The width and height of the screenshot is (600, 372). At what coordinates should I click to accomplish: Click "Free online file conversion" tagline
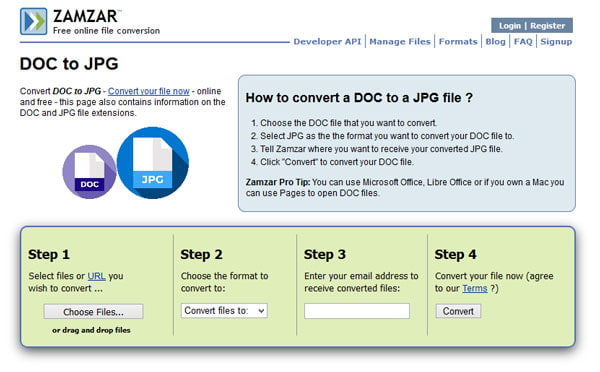pyautogui.click(x=106, y=31)
